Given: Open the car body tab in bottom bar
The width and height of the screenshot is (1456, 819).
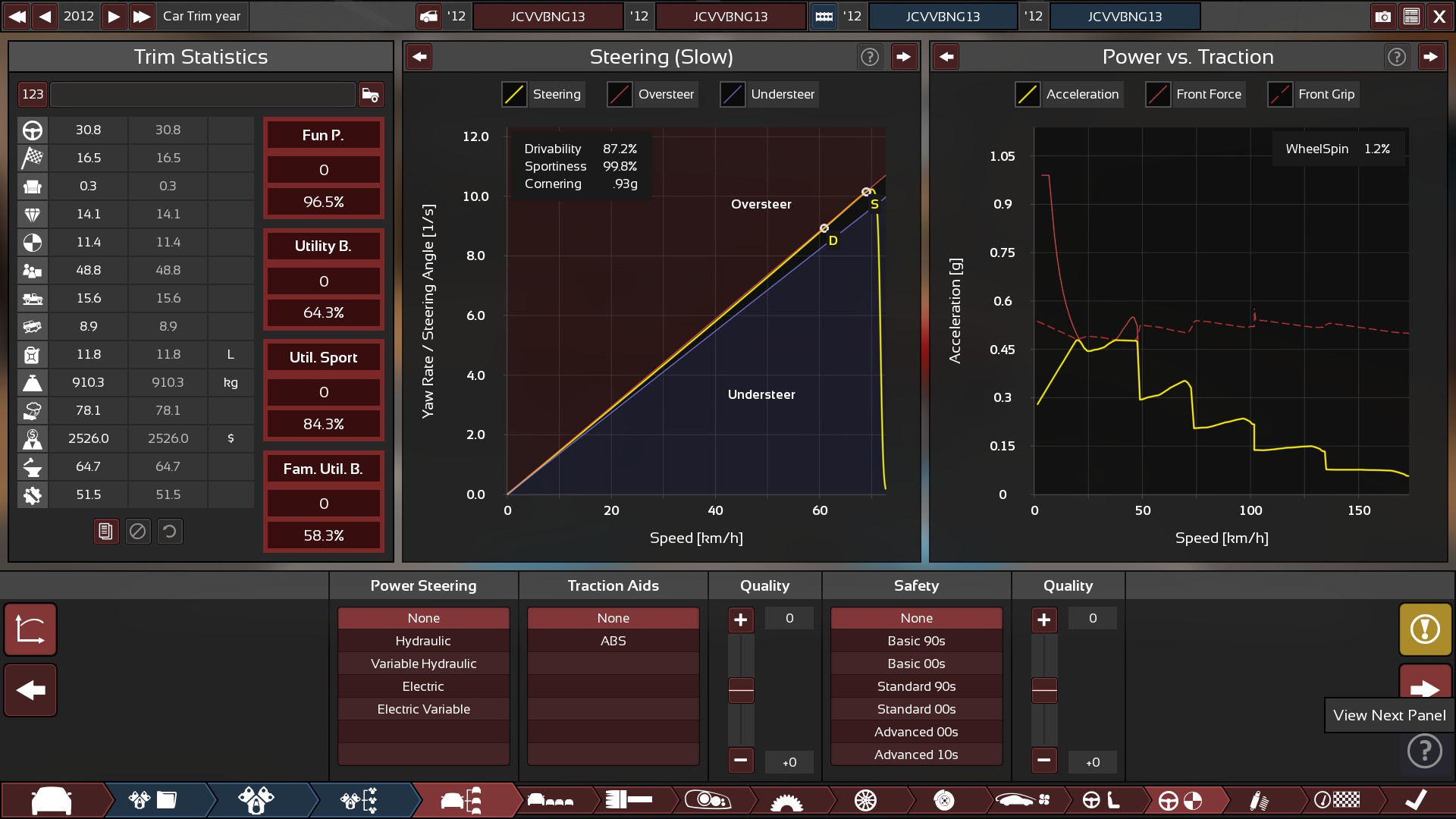Looking at the screenshot, I should click(x=52, y=800).
